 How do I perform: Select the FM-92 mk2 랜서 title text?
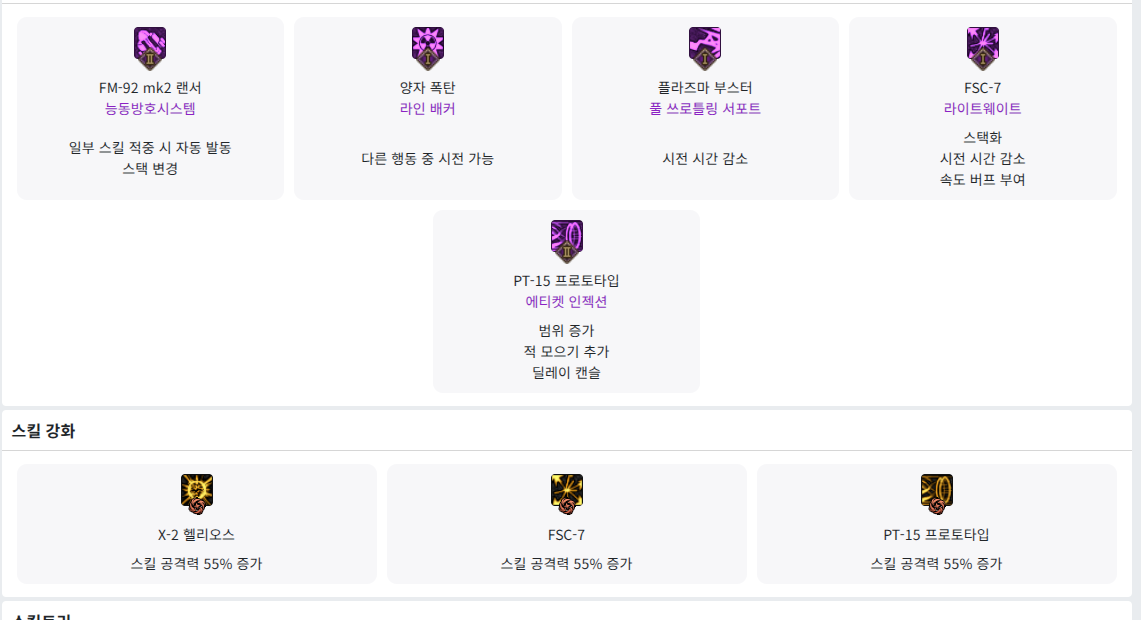tap(150, 88)
